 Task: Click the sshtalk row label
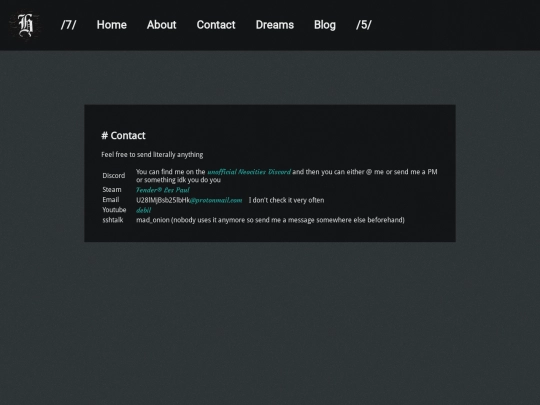(113, 220)
